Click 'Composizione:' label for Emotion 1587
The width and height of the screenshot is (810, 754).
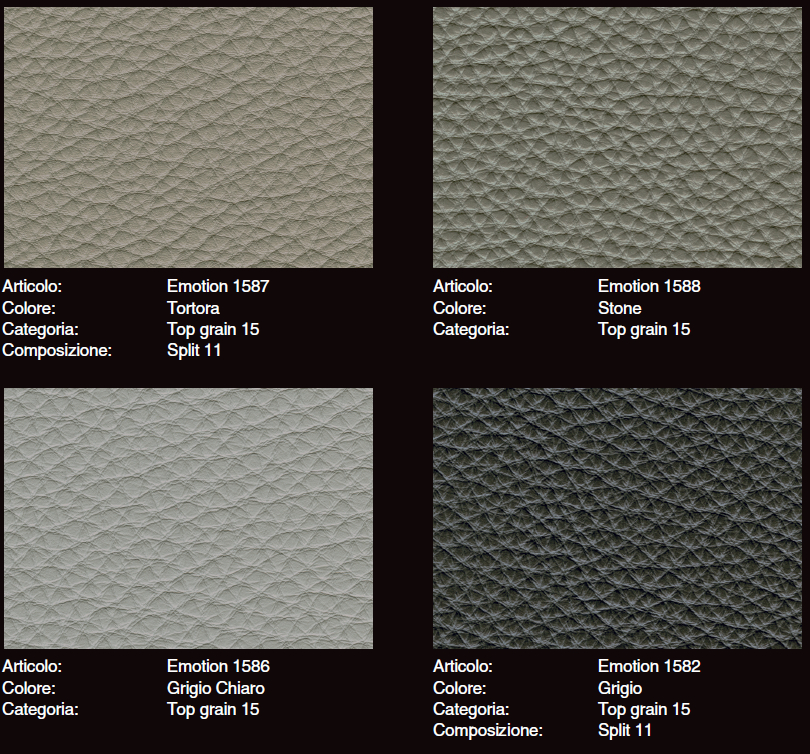[57, 351]
